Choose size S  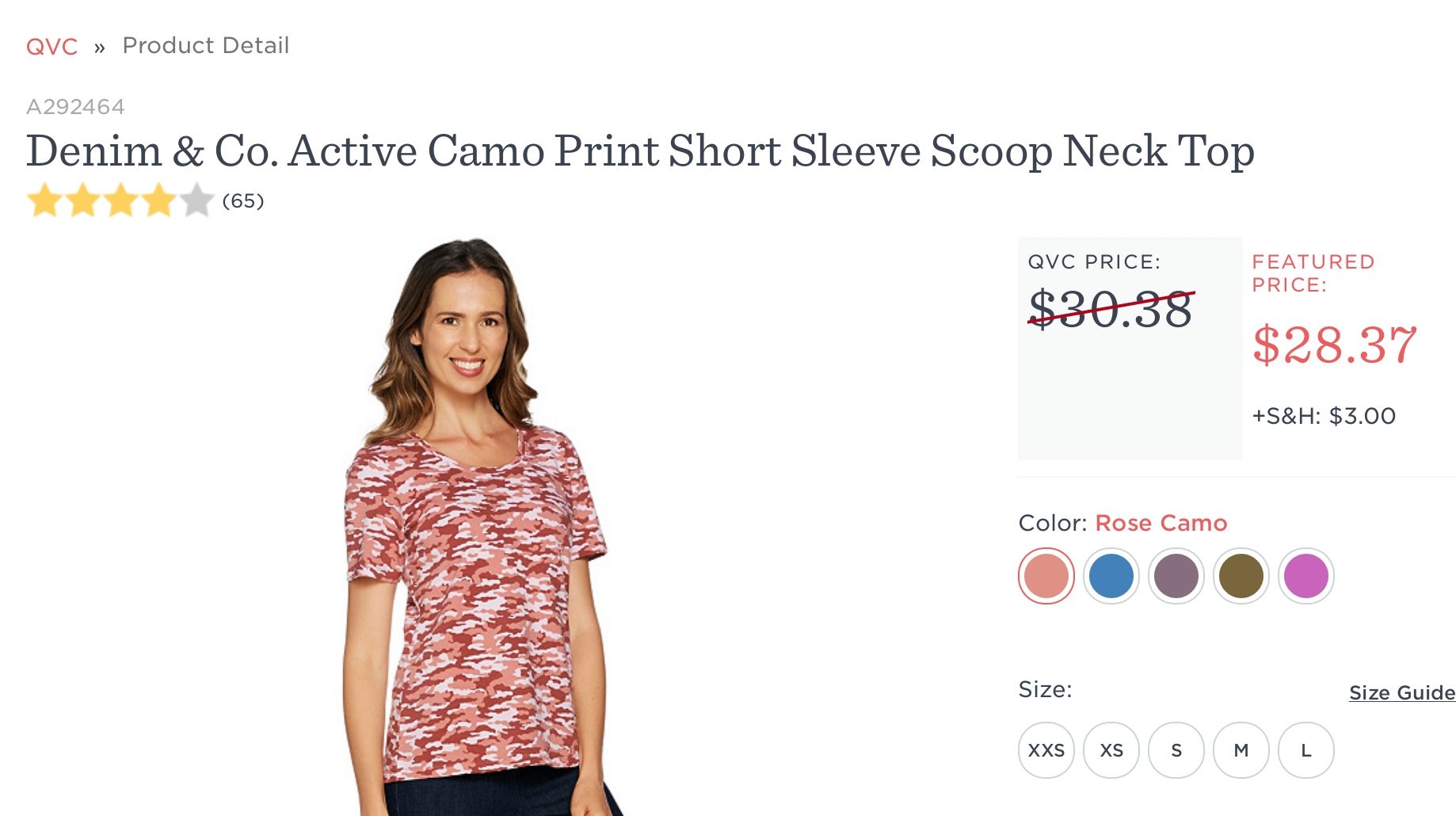[x=1176, y=750]
